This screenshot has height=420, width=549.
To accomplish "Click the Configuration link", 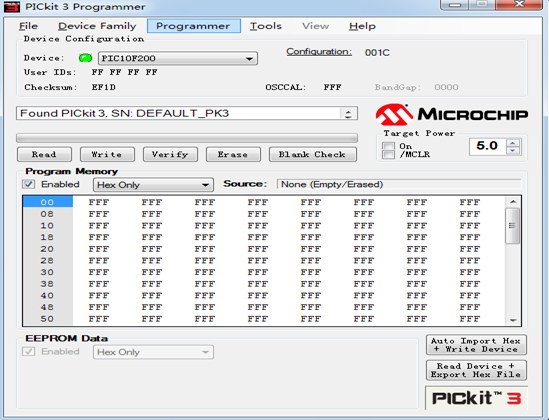I will pos(319,52).
